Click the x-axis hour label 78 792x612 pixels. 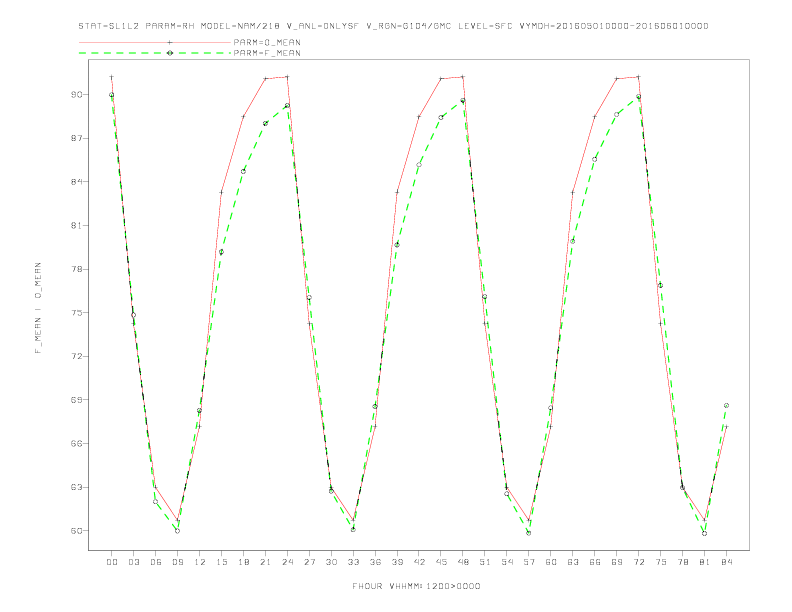[682, 562]
